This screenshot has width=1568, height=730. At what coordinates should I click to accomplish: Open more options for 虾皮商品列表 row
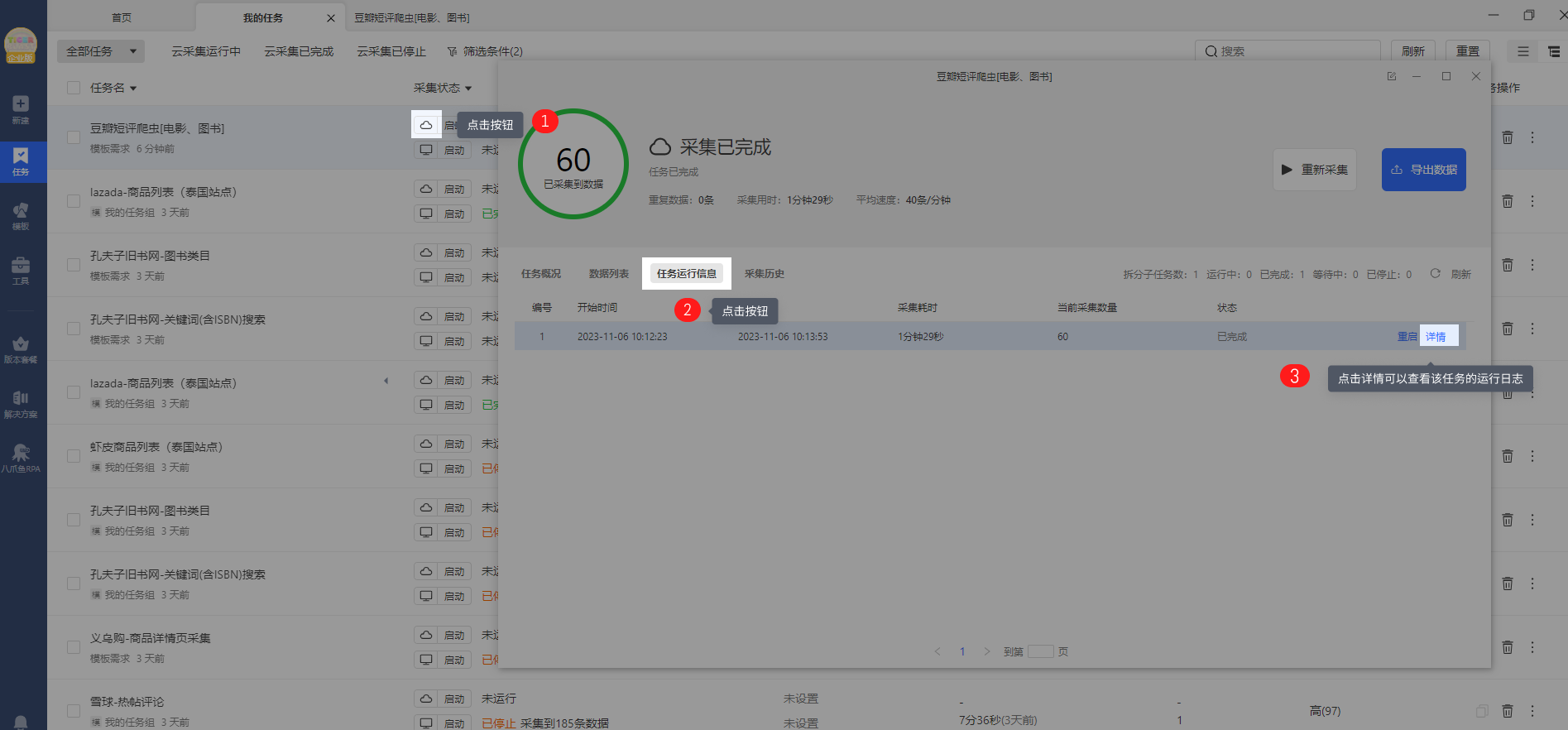pos(1532,456)
